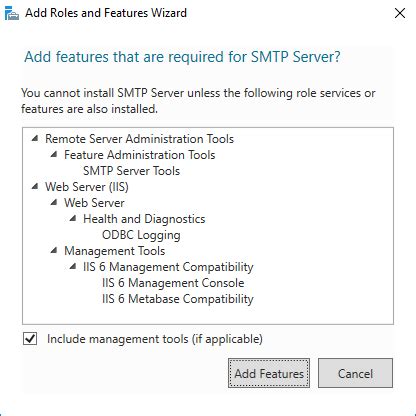This screenshot has height=416, width=416.
Task: Collapse Remote Server Administration Tools node
Action: [35, 138]
